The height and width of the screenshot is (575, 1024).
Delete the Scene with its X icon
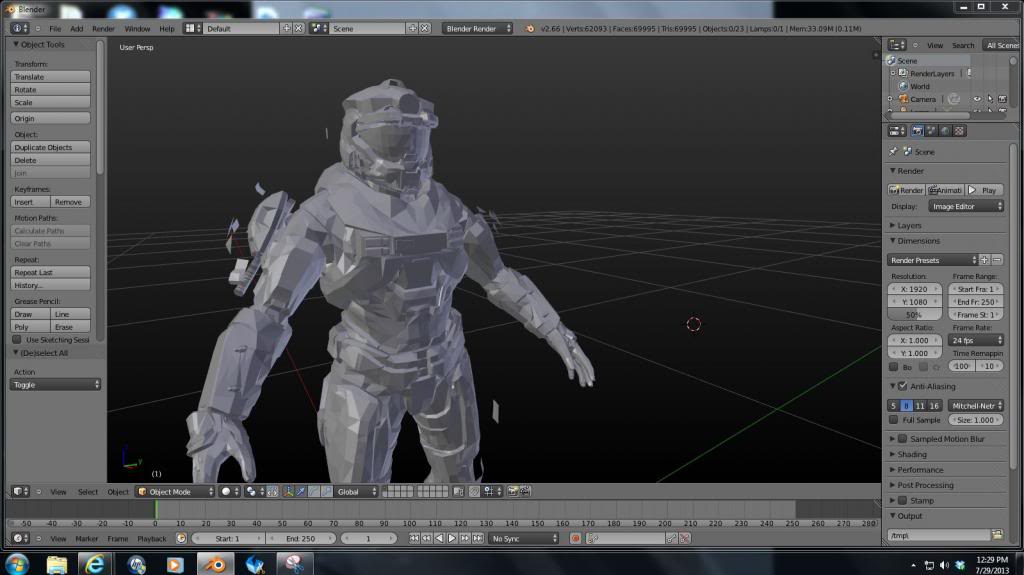point(424,29)
